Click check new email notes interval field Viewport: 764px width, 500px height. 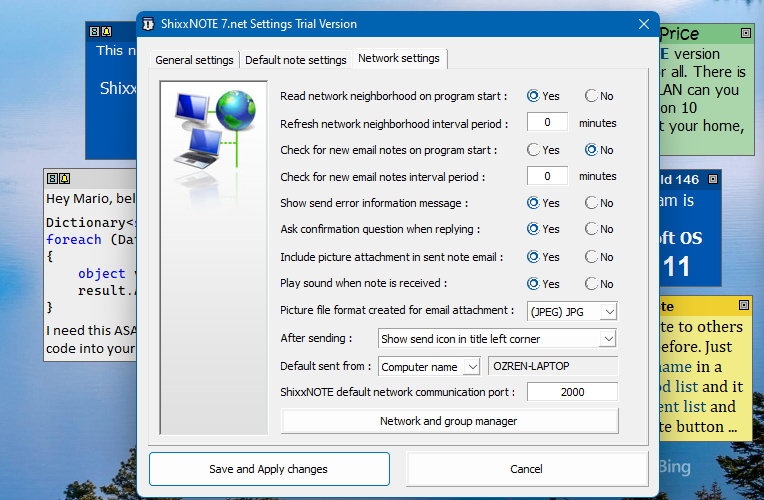coord(547,176)
